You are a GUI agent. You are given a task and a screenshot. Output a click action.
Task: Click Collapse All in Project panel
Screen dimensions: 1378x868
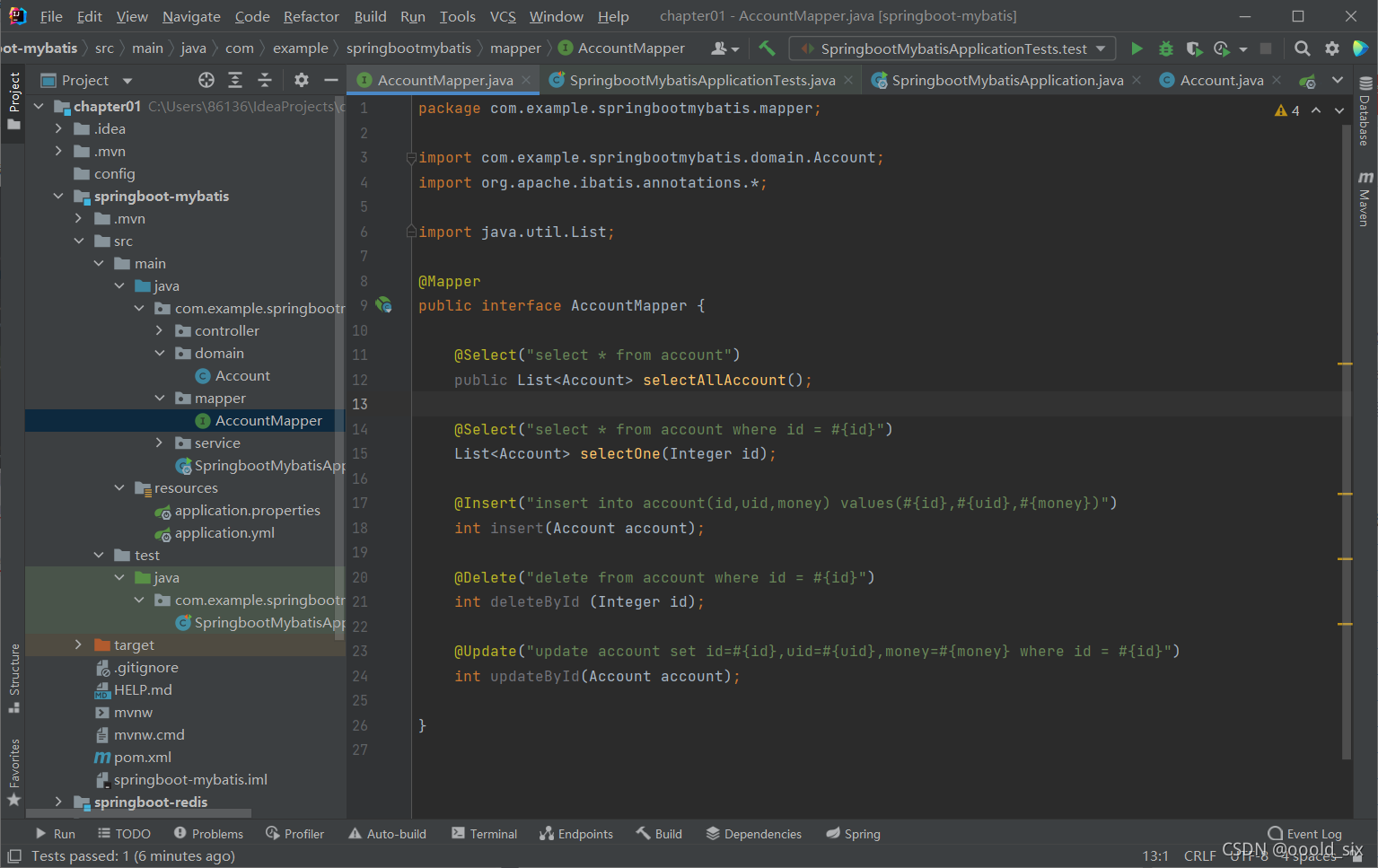point(265,80)
